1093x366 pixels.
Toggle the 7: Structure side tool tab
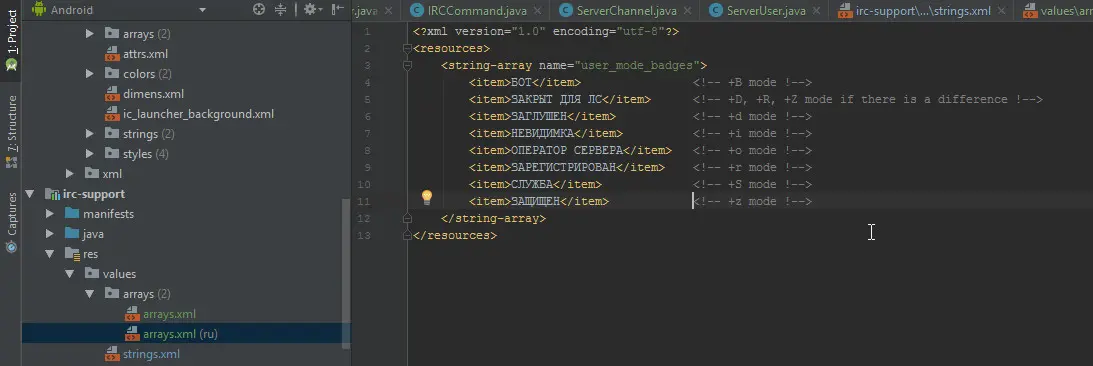(x=11, y=132)
